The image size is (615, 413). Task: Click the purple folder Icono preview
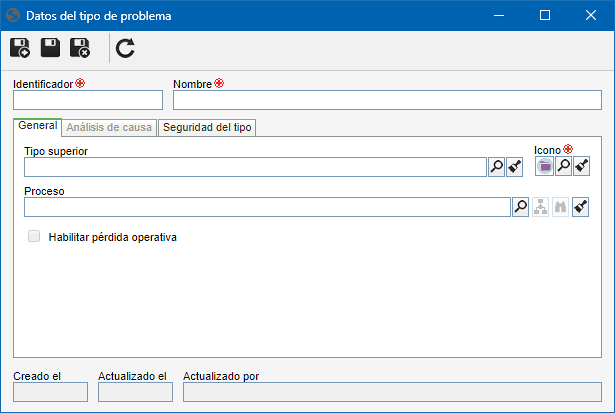click(x=544, y=166)
